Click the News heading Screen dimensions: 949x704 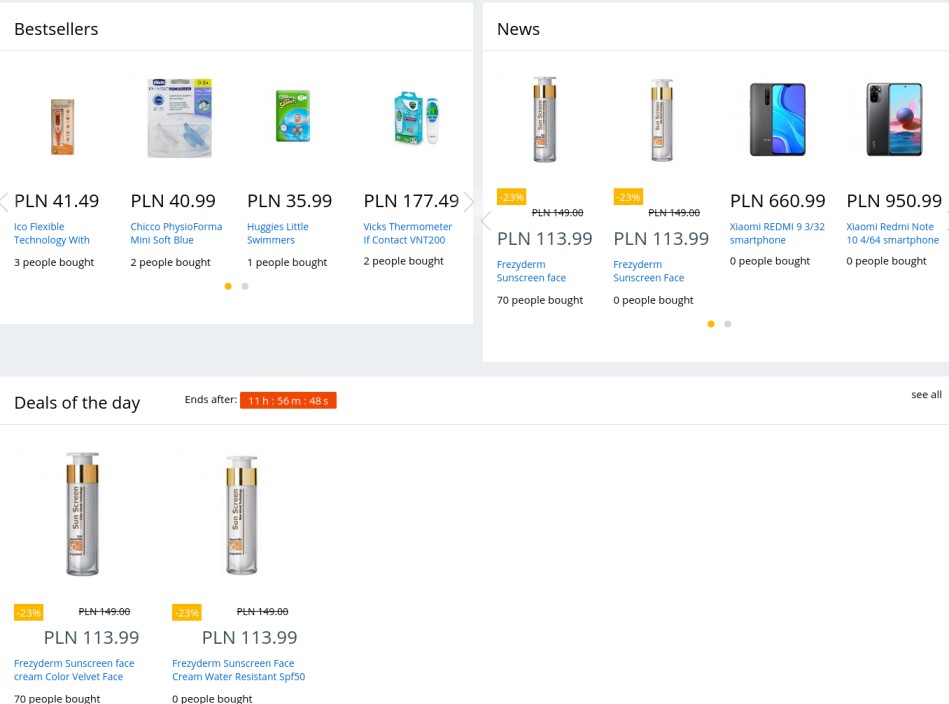pos(518,29)
